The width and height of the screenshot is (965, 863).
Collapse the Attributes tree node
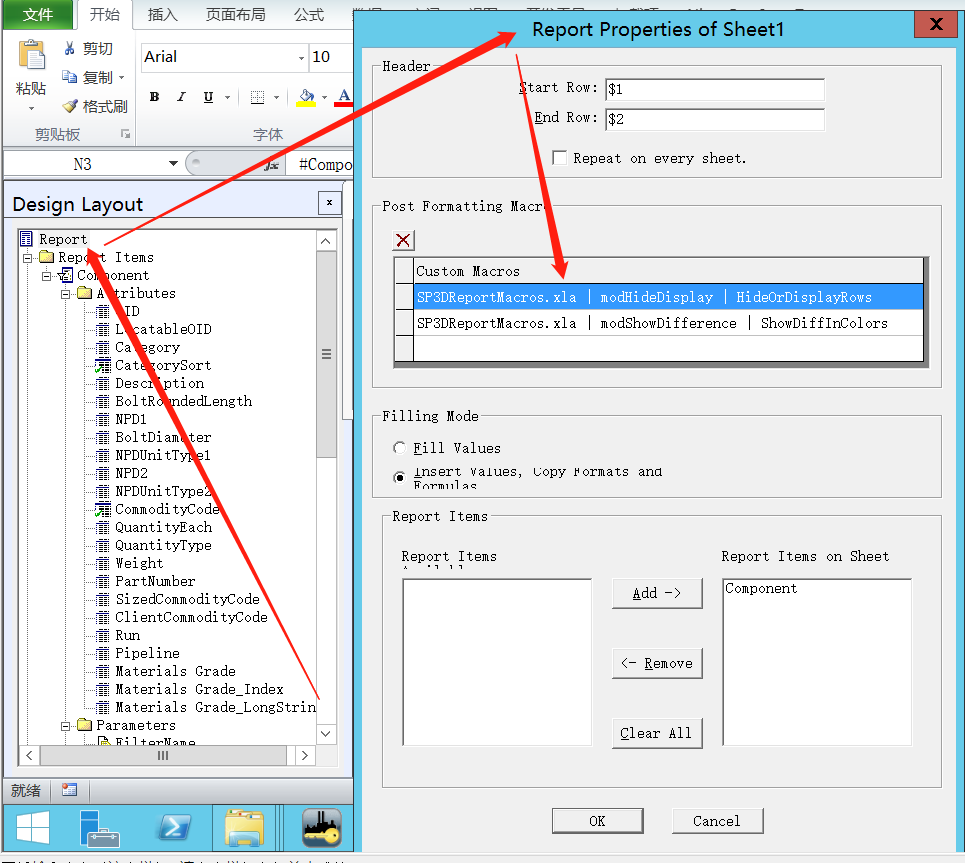coord(65,294)
